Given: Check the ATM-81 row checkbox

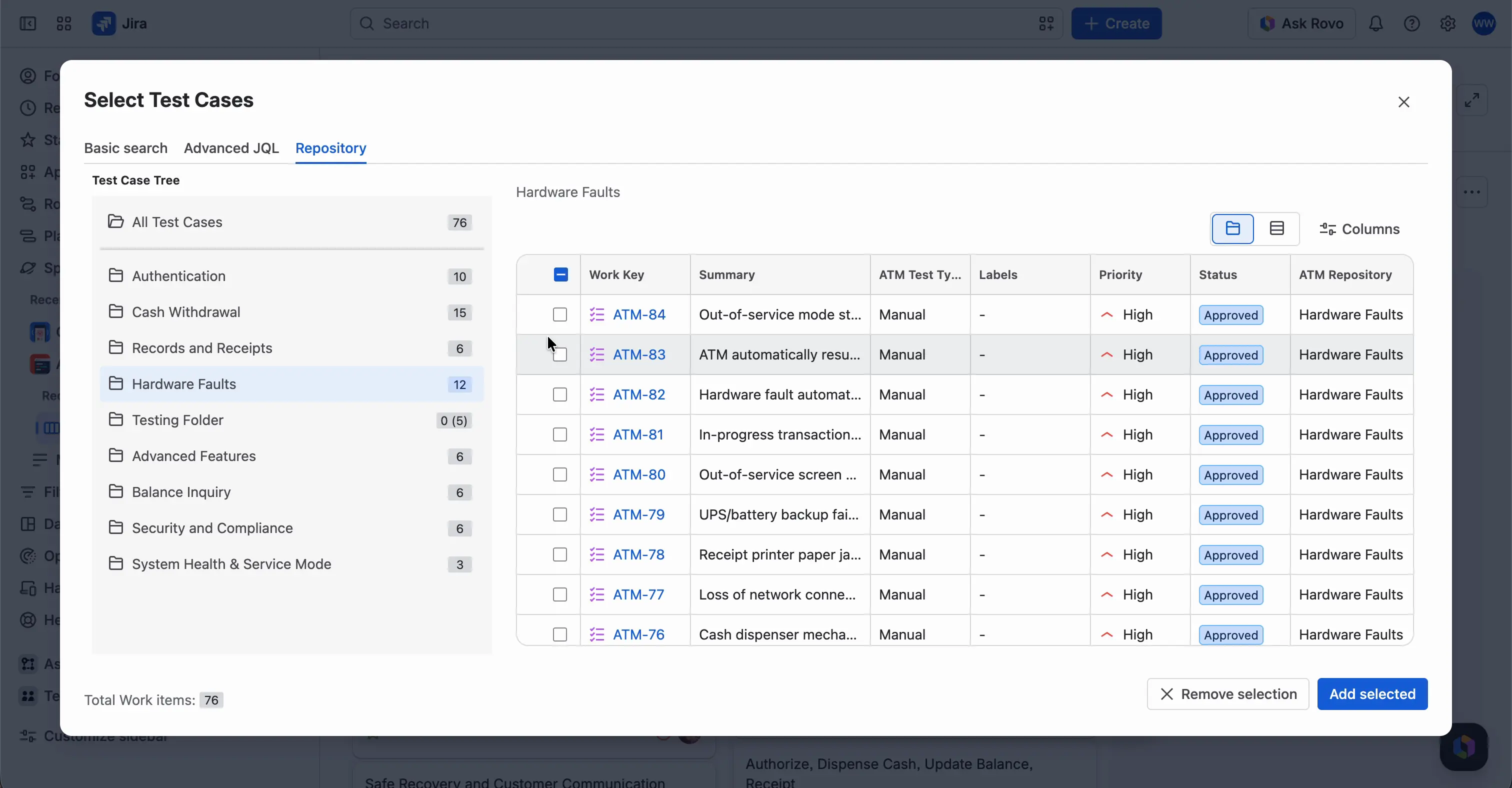Looking at the screenshot, I should [x=560, y=435].
